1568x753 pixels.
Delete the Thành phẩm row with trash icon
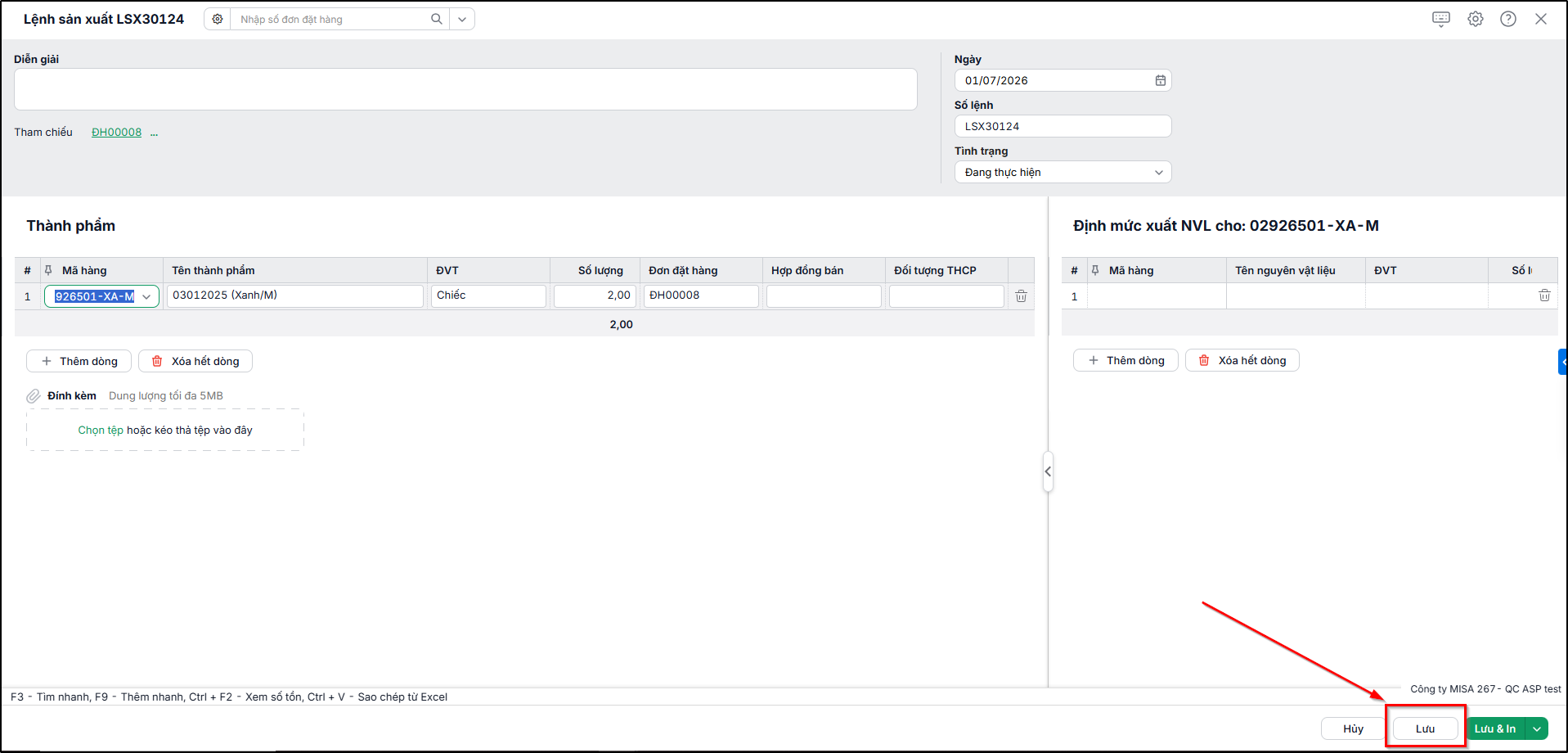1021,296
